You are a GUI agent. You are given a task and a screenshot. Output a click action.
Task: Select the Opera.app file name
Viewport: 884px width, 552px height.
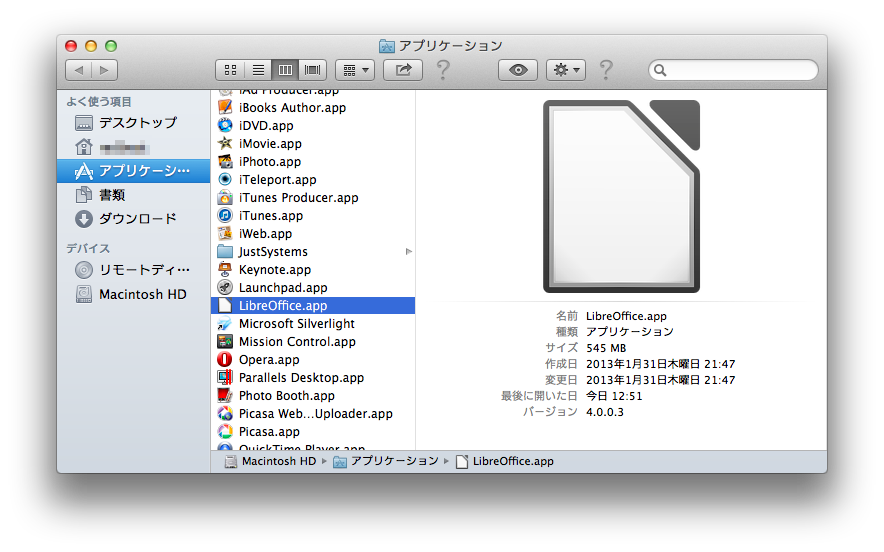pos(269,360)
